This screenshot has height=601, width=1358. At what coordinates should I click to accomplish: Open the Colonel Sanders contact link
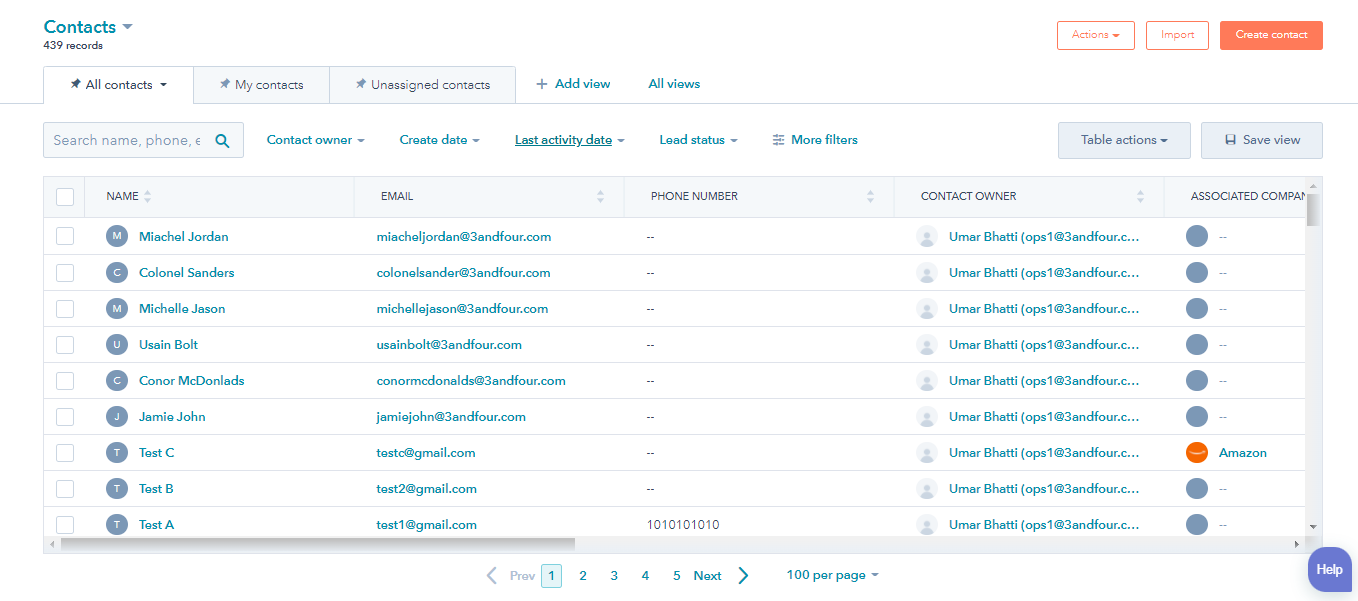(x=186, y=272)
